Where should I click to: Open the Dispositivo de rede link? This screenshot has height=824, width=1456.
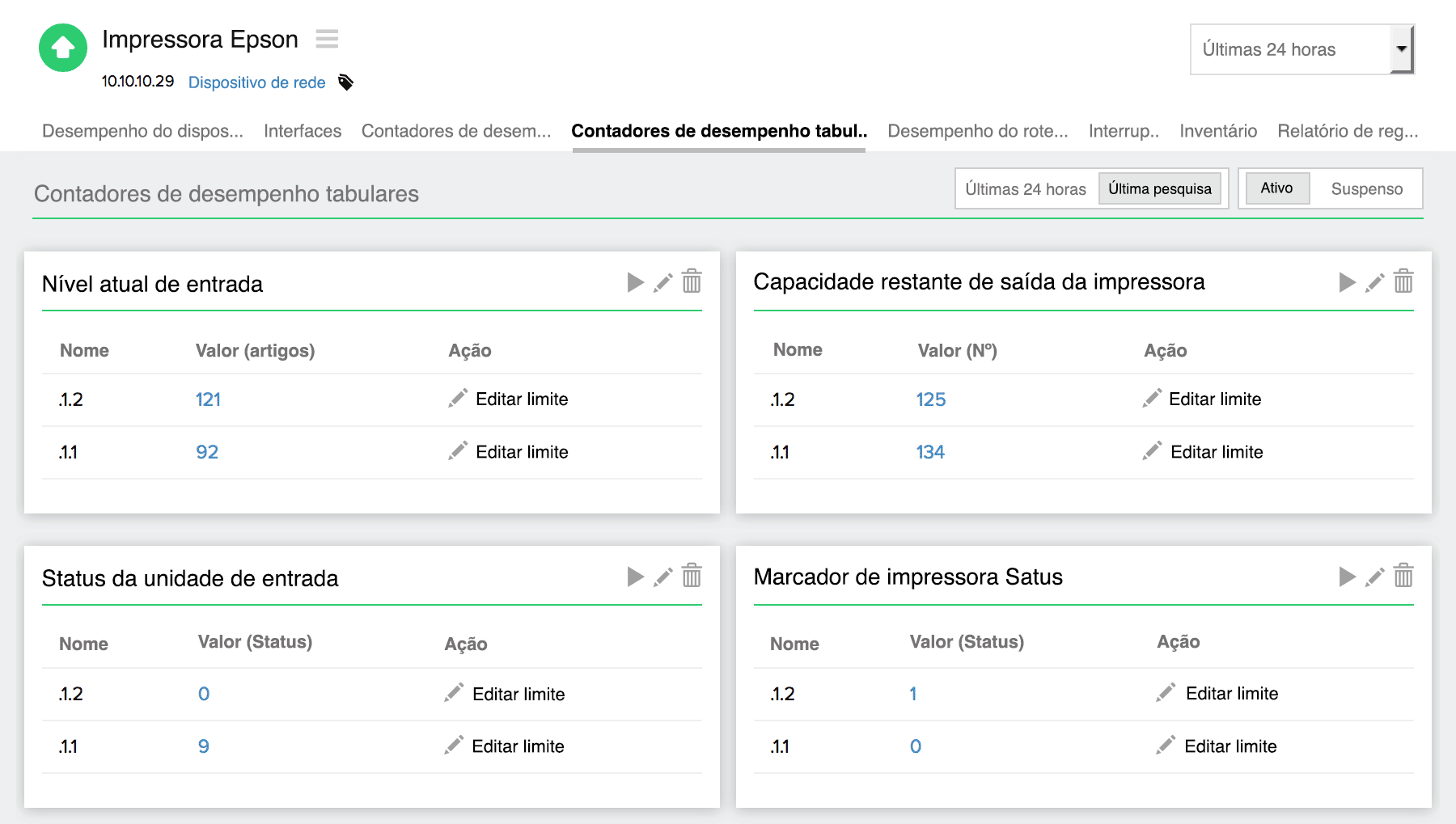coord(256,82)
